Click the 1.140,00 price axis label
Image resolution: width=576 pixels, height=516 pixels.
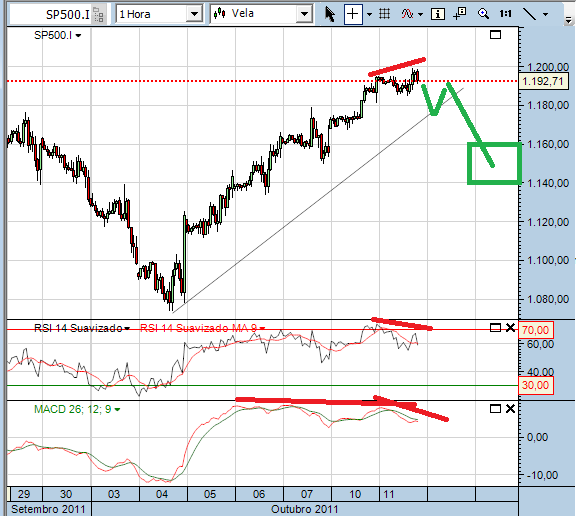[548, 183]
